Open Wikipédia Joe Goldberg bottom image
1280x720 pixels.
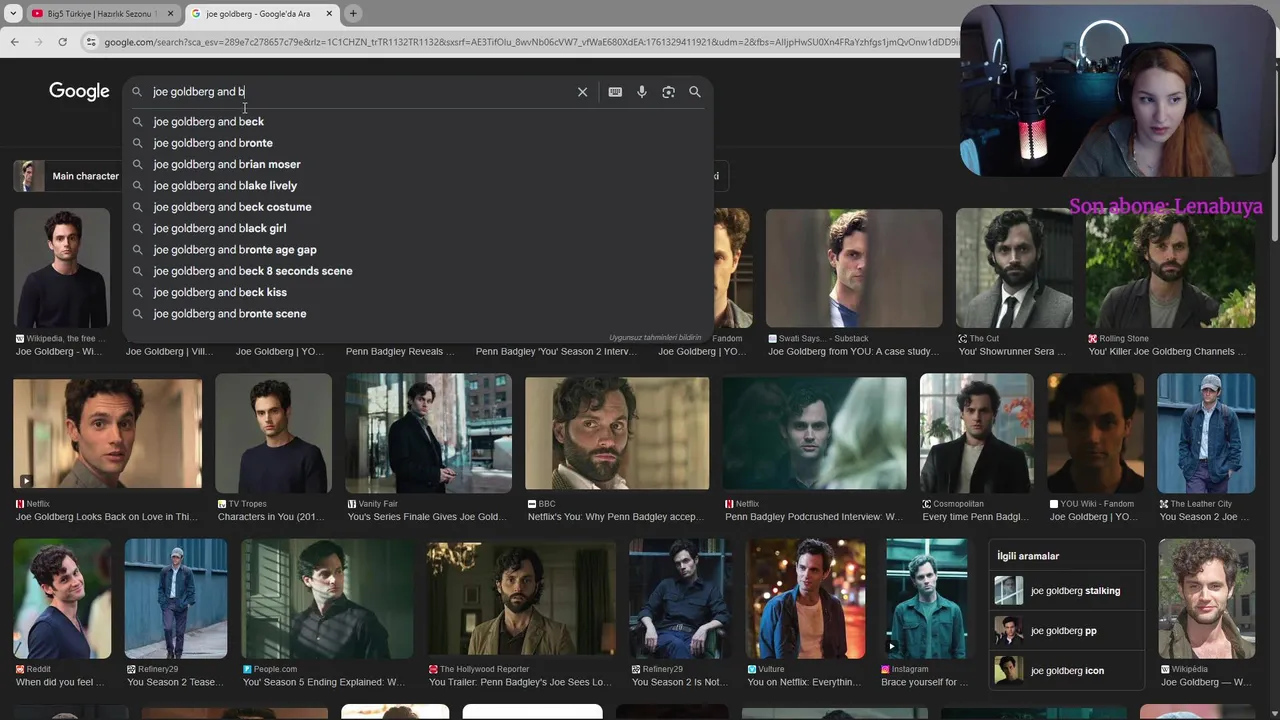(x=1206, y=599)
